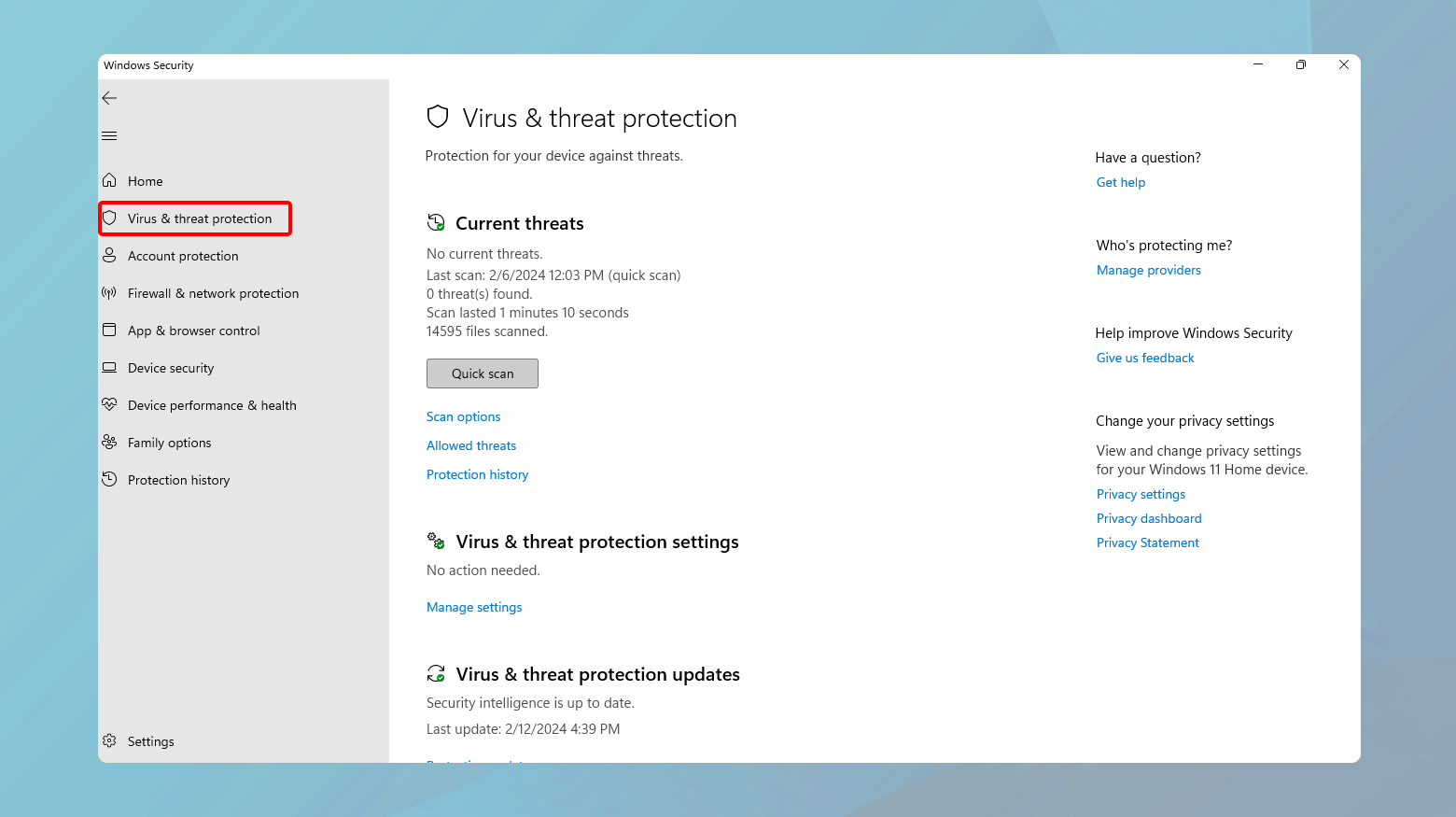The height and width of the screenshot is (817, 1456).
Task: Click the Device security laptop icon
Action: click(x=109, y=367)
